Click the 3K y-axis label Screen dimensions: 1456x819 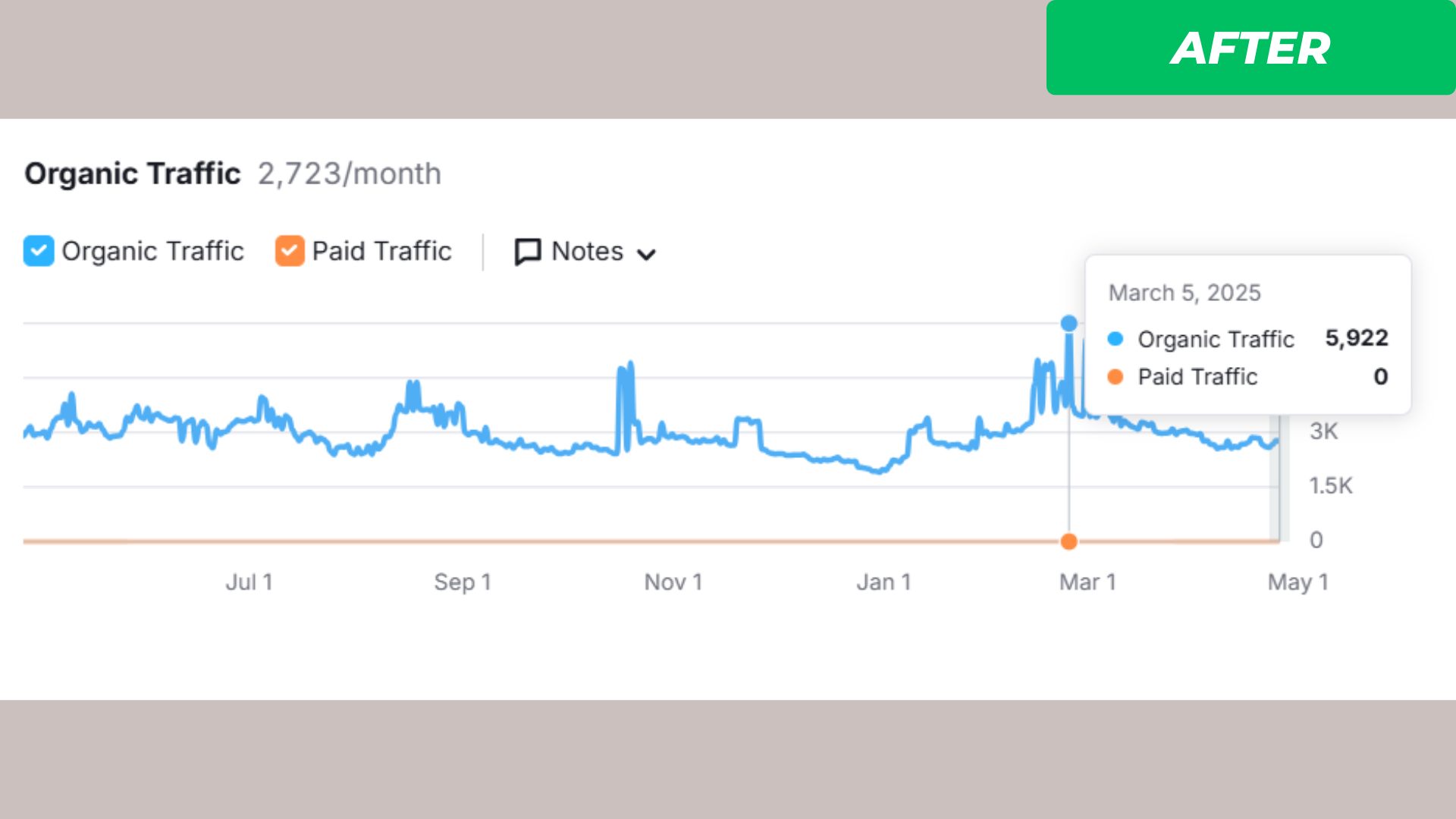1323,431
